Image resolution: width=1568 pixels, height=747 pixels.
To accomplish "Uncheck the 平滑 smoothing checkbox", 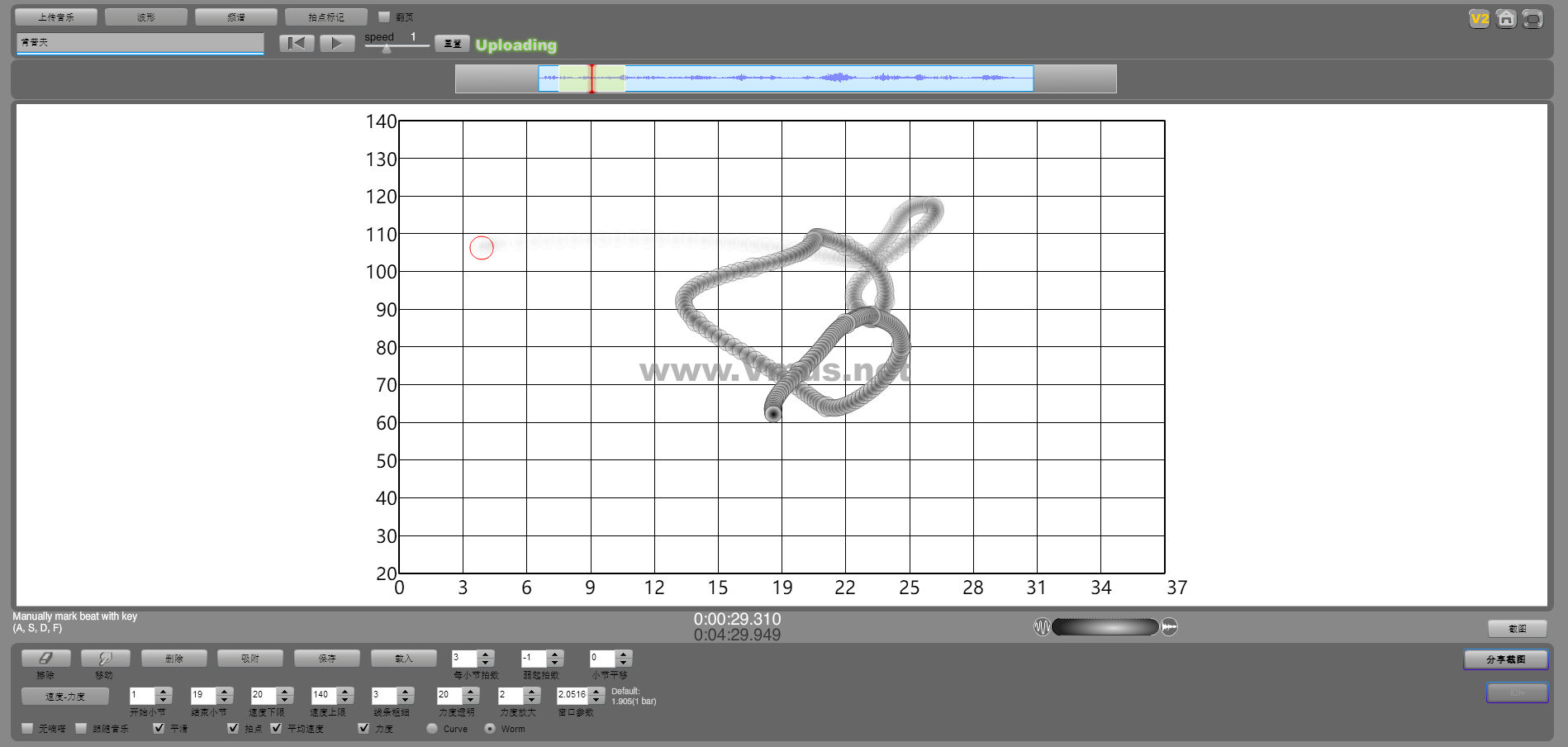I will 159,728.
